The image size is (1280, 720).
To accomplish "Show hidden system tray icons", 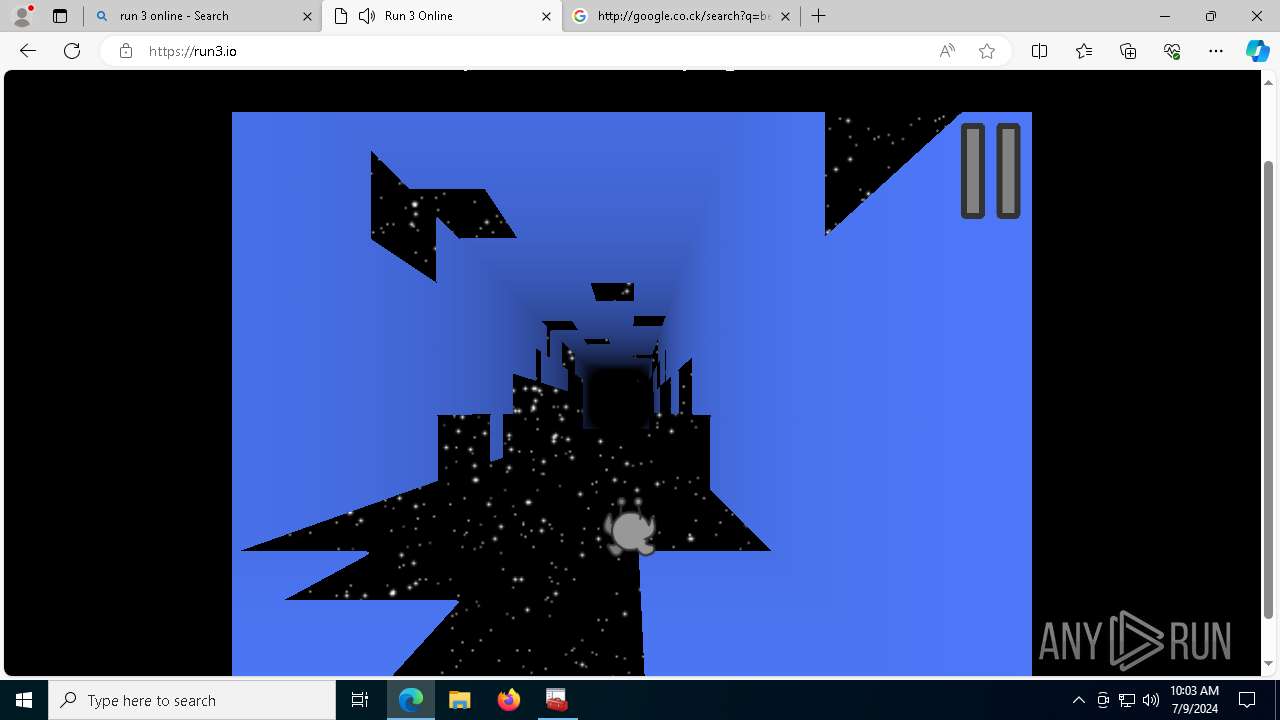I will [1078, 700].
